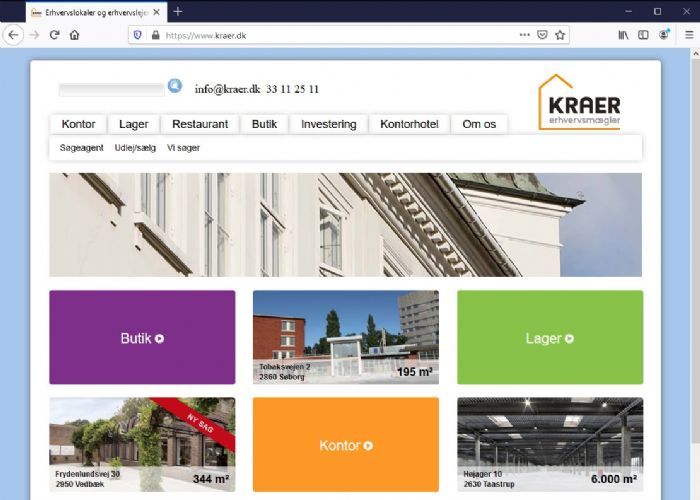
Task: Open the Frydenlundsvej 30 Vedbæk listing
Action: [x=142, y=444]
